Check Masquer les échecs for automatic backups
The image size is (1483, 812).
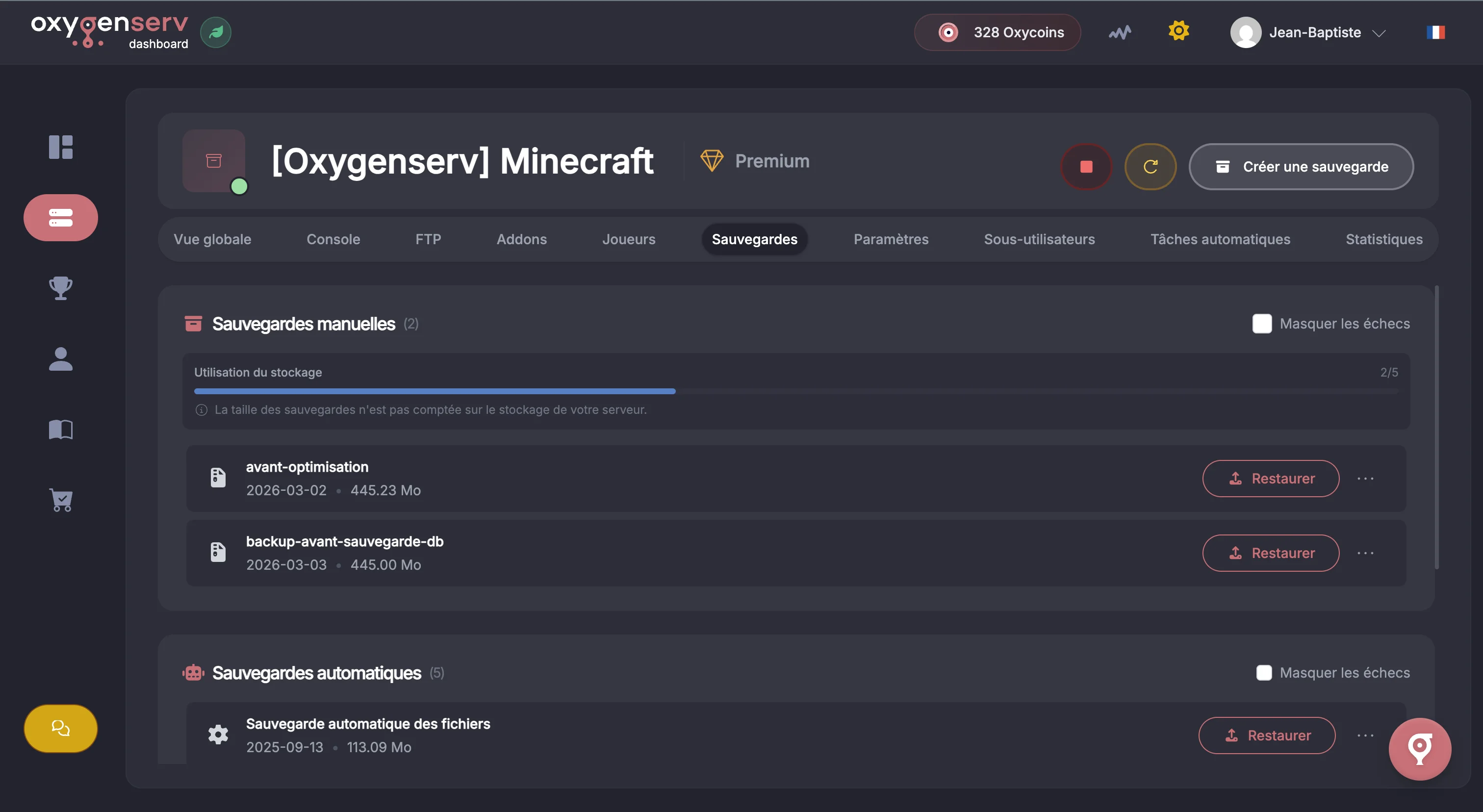(1264, 673)
